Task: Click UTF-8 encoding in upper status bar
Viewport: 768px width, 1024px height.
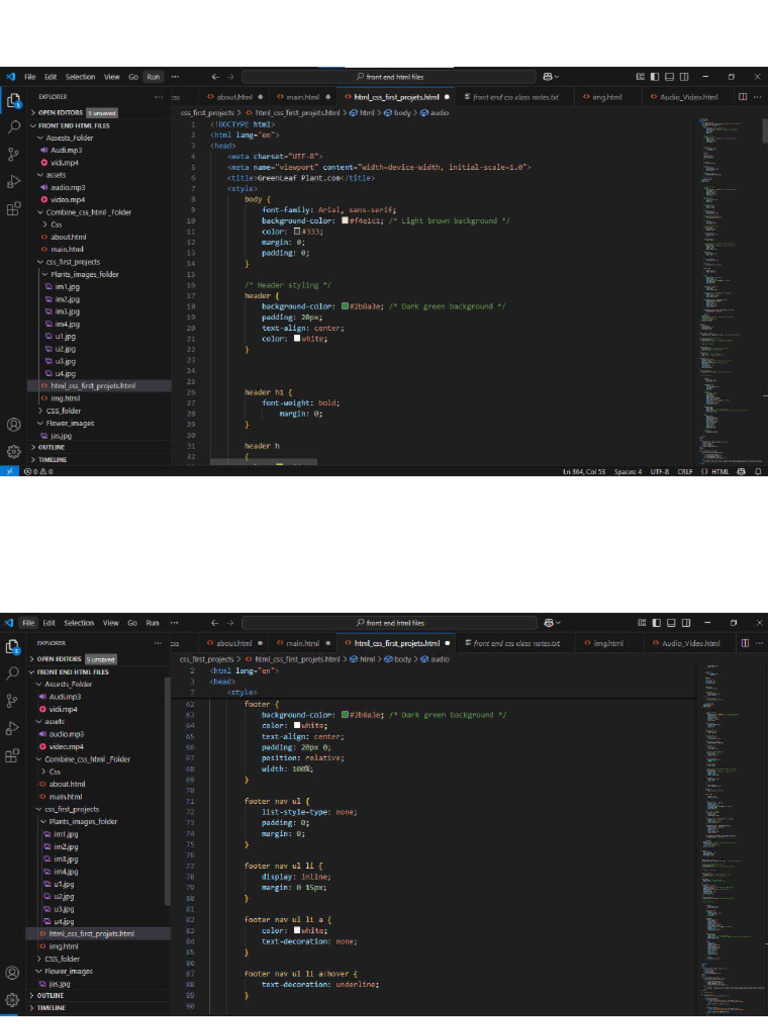Action: click(x=660, y=471)
